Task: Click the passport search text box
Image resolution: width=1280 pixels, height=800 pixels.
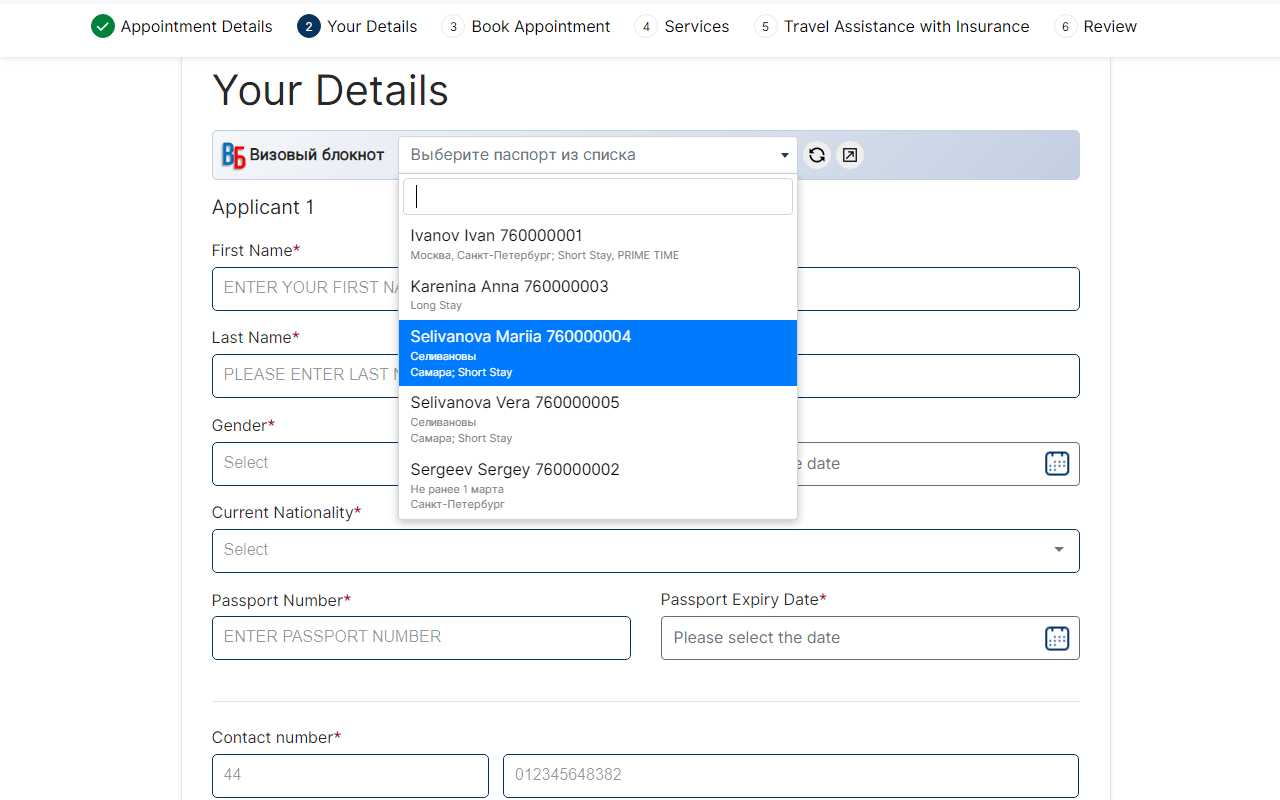Action: pyautogui.click(x=597, y=197)
